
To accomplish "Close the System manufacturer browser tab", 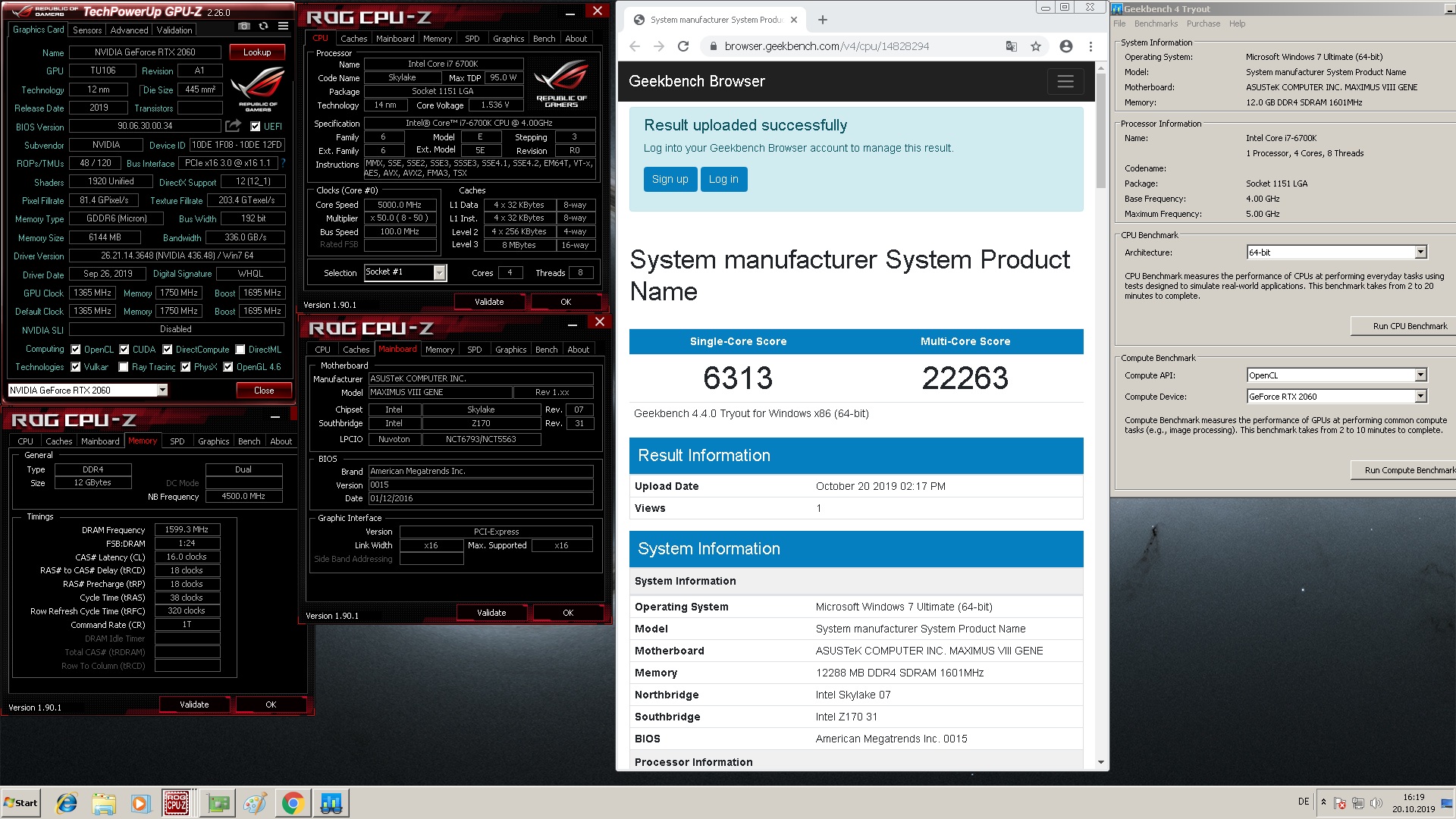I will (794, 20).
